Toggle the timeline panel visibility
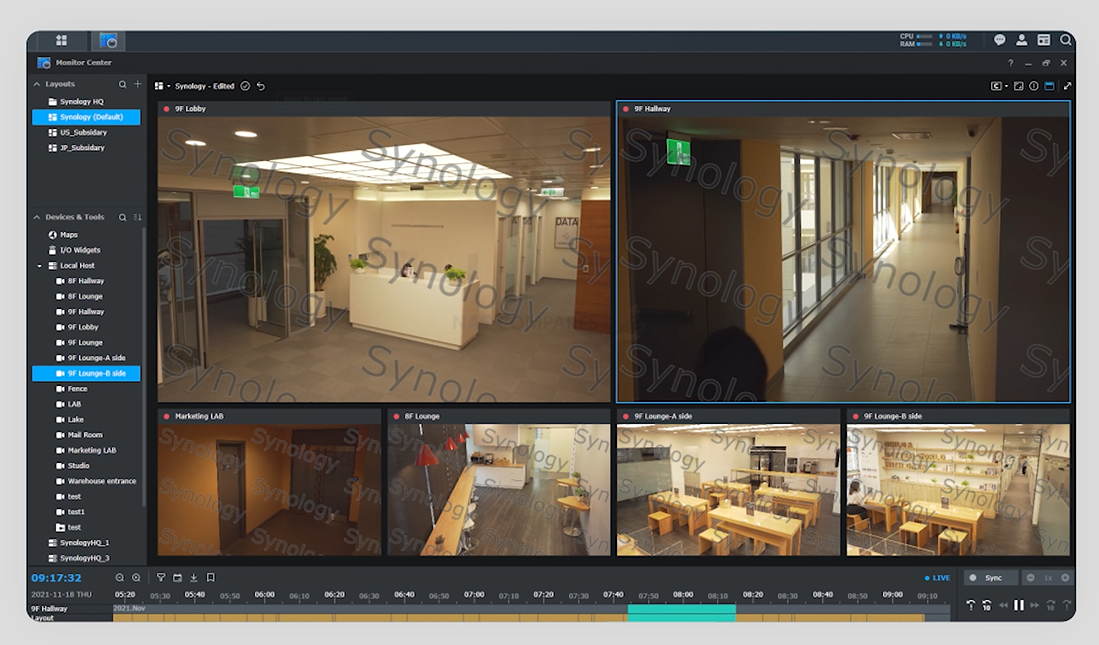The image size is (1099, 645). [x=1049, y=86]
